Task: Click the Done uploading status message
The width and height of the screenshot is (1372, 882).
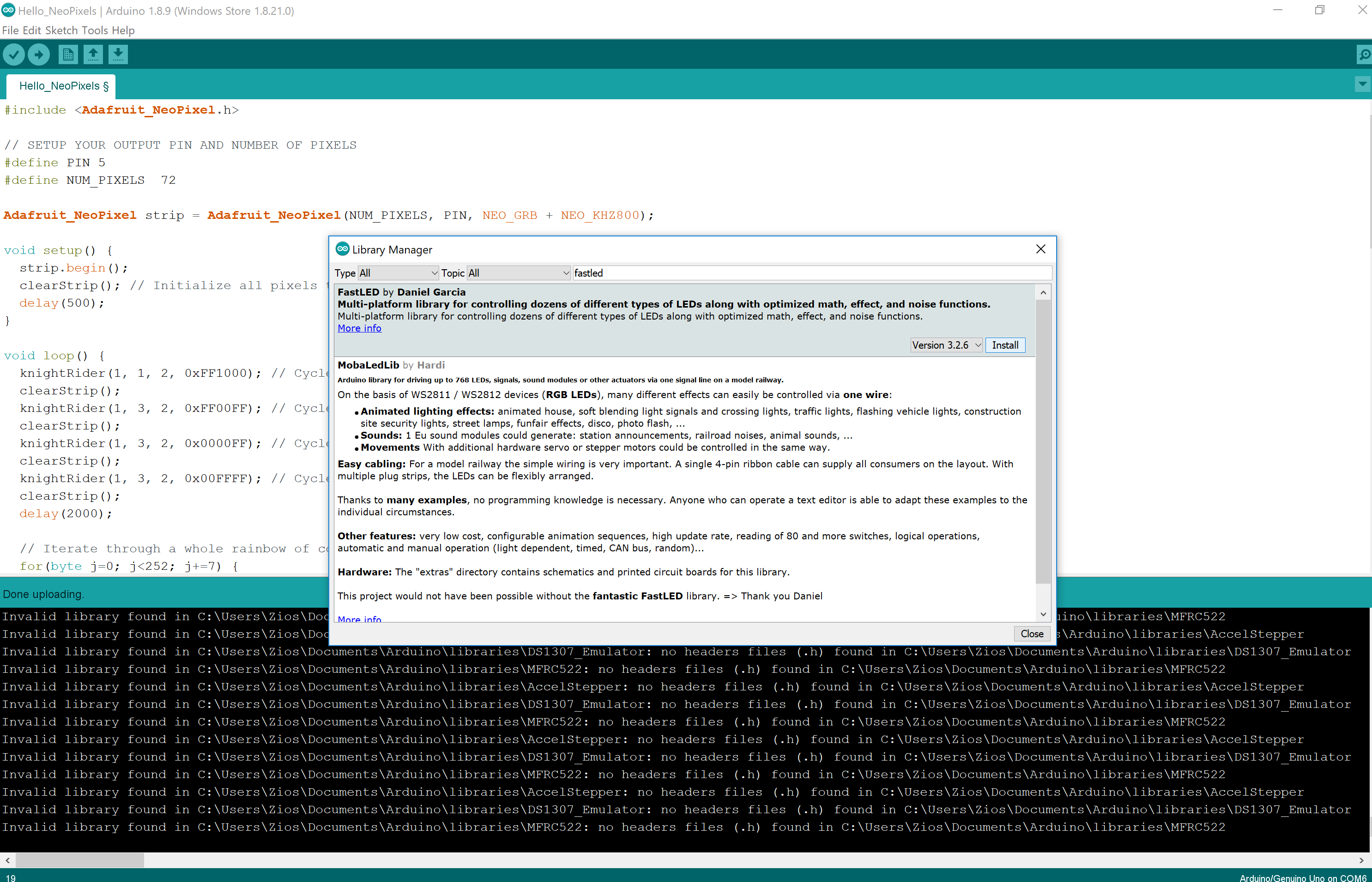Action: [x=43, y=594]
